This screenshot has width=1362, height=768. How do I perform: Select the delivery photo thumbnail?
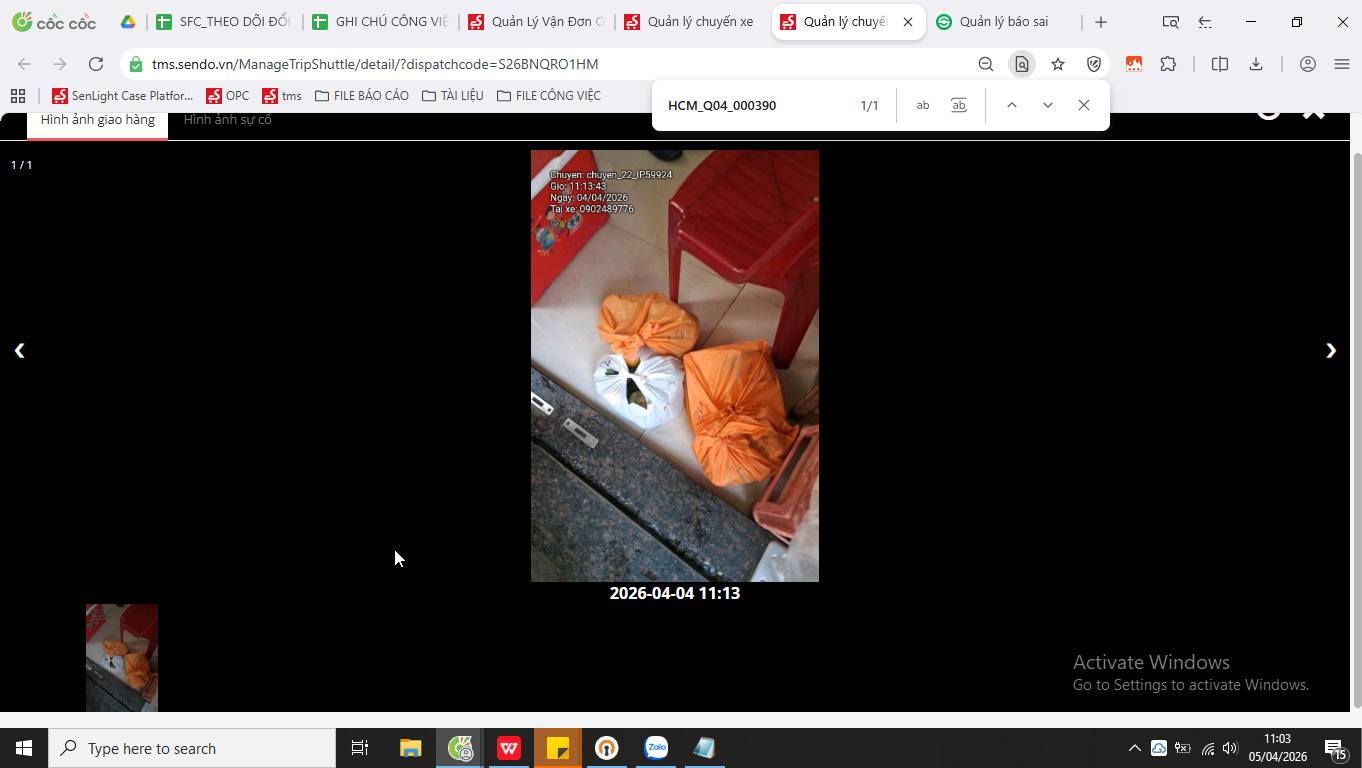(x=122, y=658)
